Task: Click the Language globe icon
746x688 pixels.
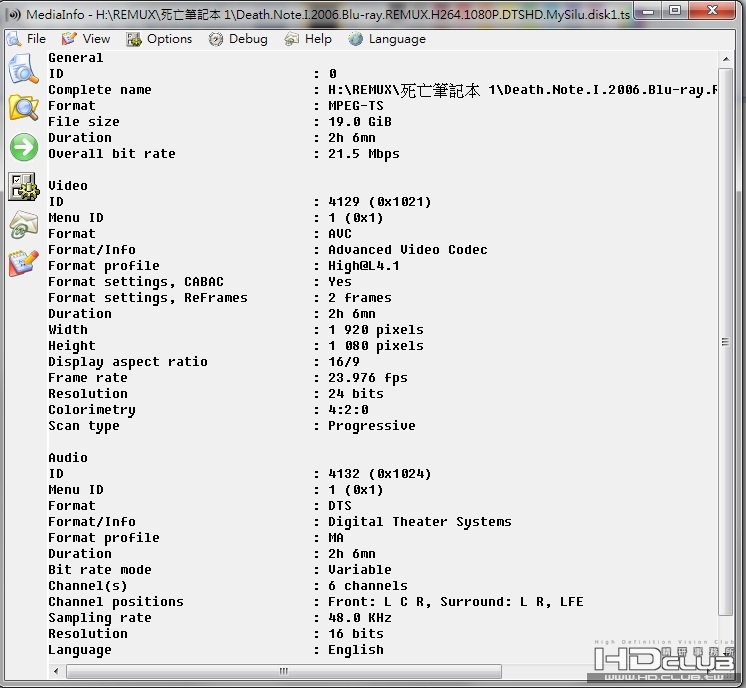Action: 355,39
